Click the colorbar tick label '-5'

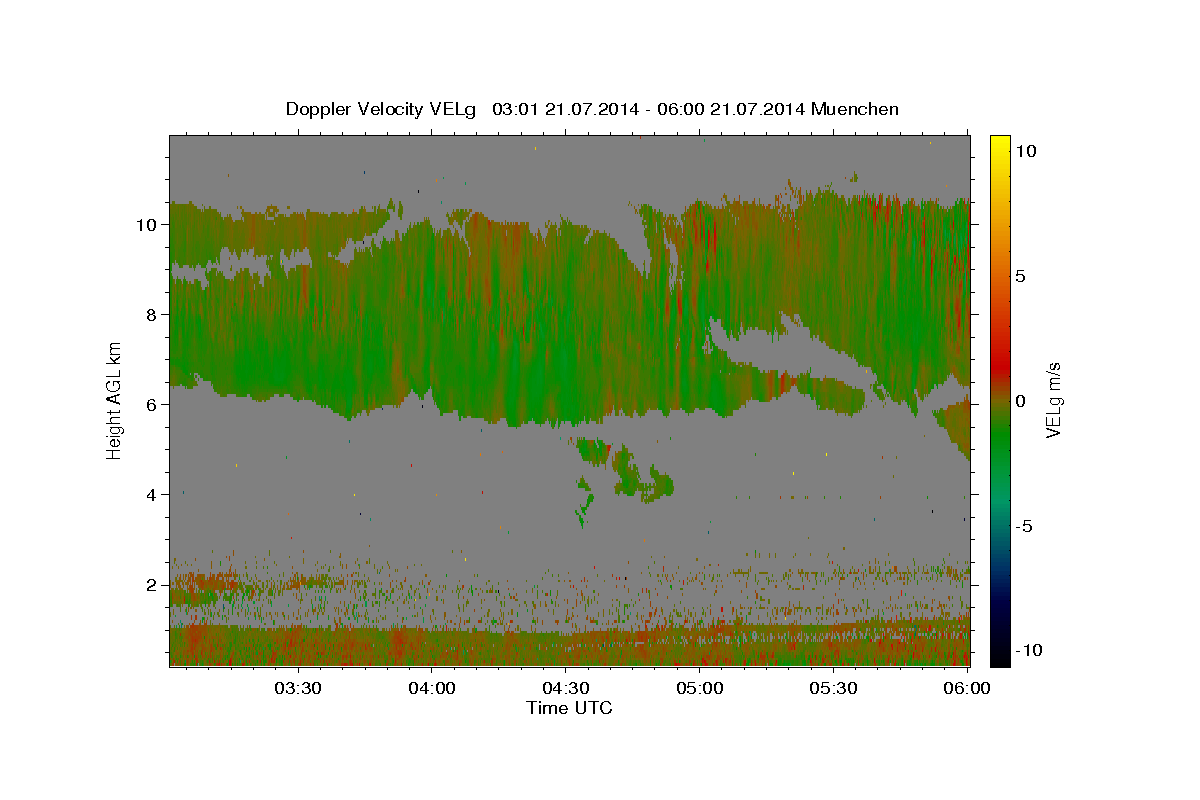tap(1023, 526)
